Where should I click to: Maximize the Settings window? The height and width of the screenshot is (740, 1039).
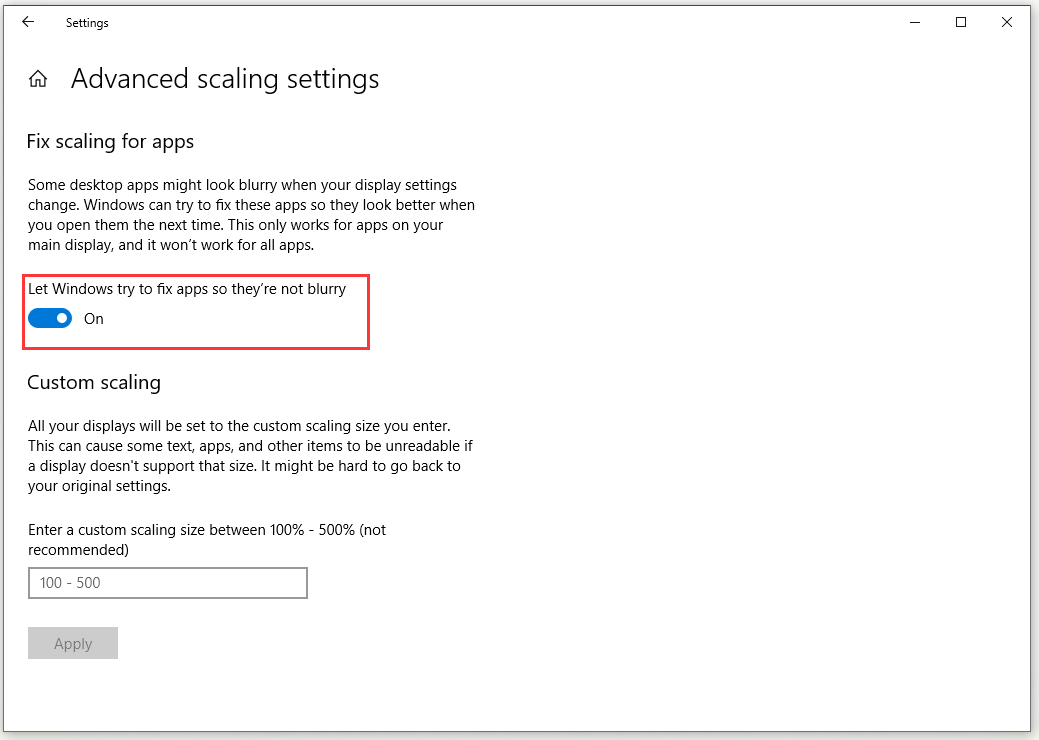point(960,22)
